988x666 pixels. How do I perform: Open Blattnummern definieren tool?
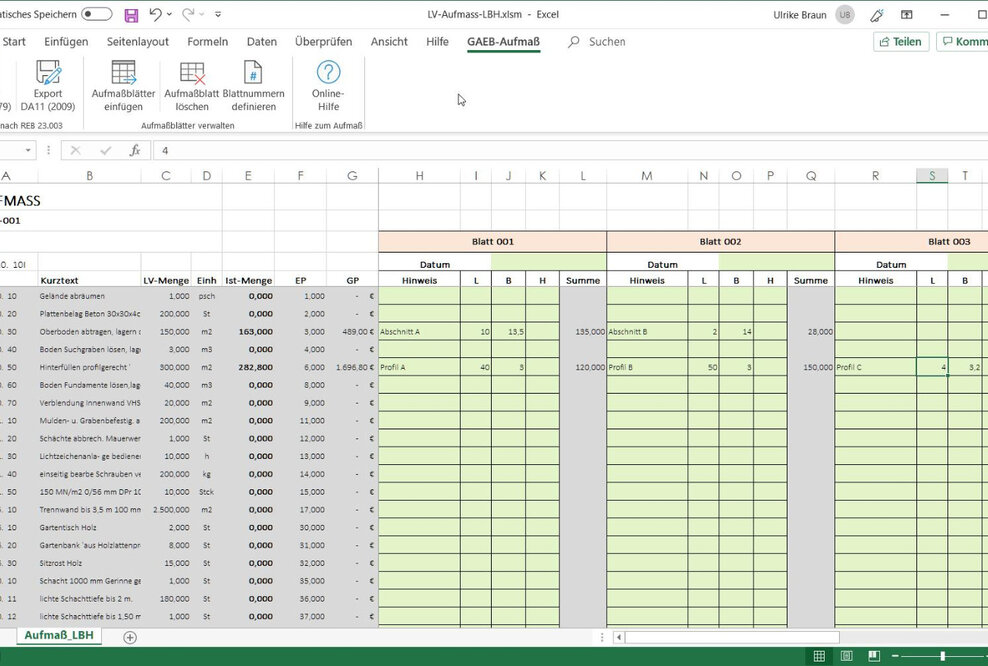(253, 73)
